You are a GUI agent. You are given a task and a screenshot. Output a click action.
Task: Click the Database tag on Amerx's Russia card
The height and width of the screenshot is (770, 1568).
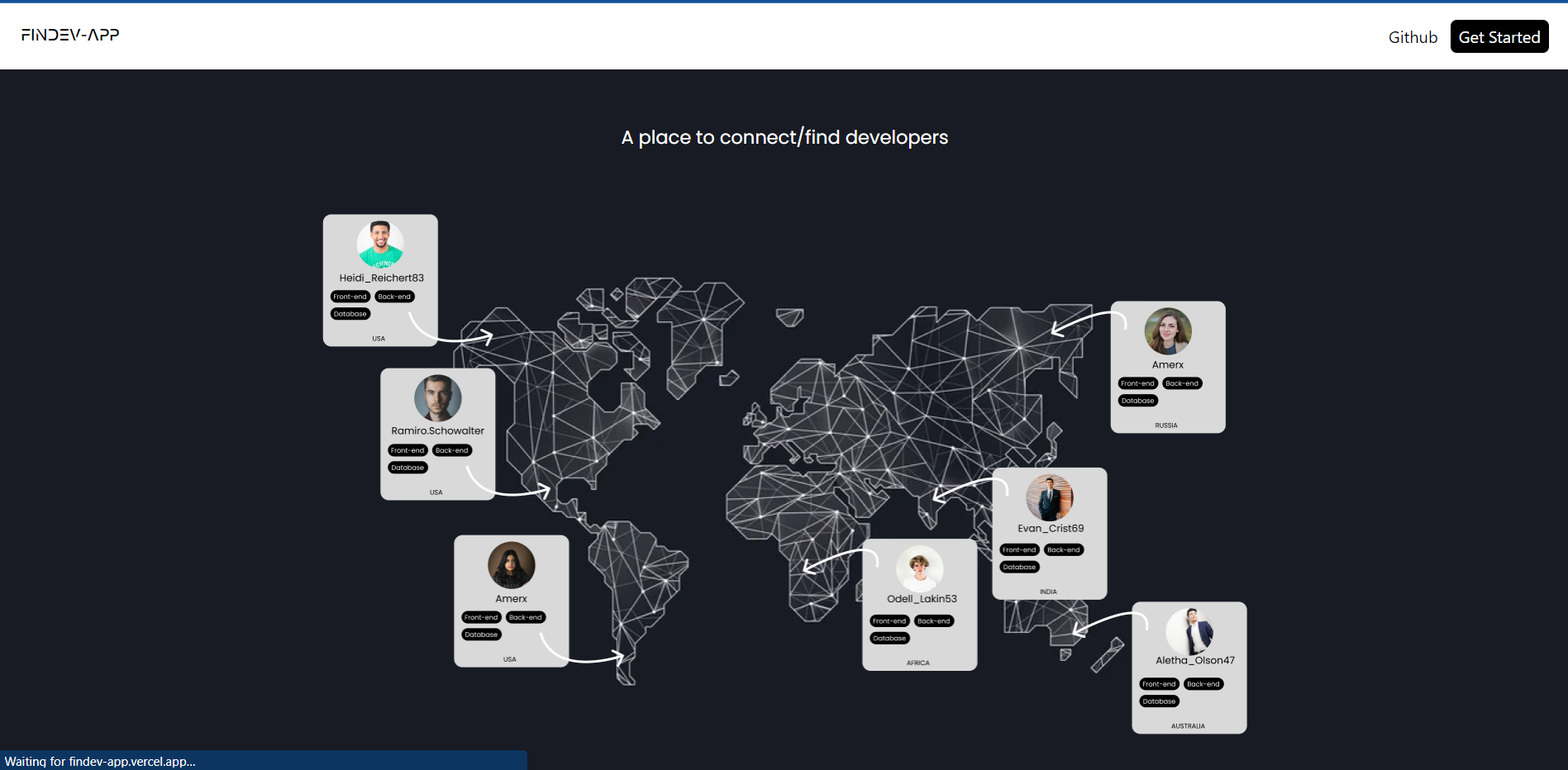1137,400
